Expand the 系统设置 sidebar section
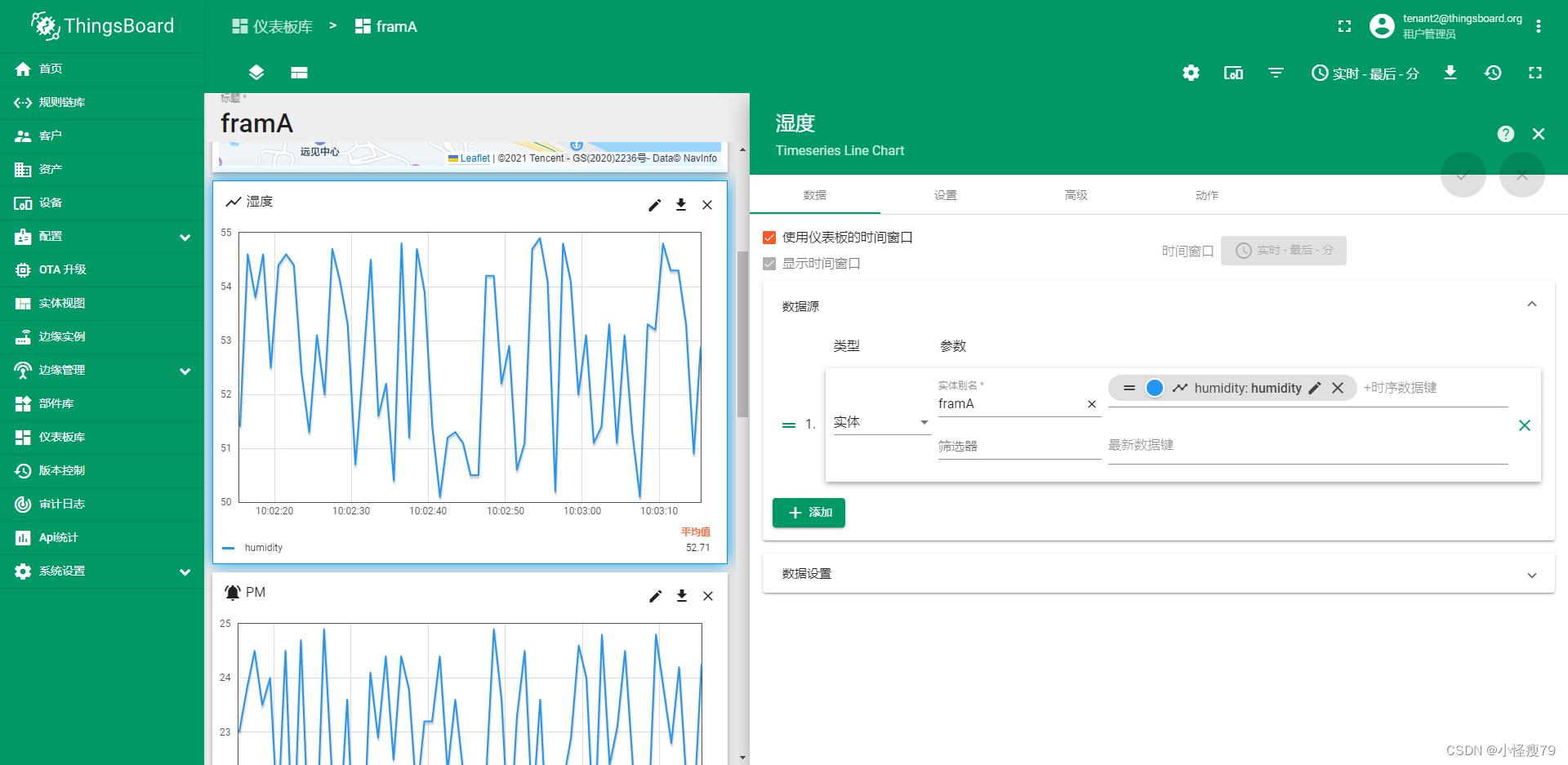This screenshot has width=1568, height=765. tap(102, 571)
